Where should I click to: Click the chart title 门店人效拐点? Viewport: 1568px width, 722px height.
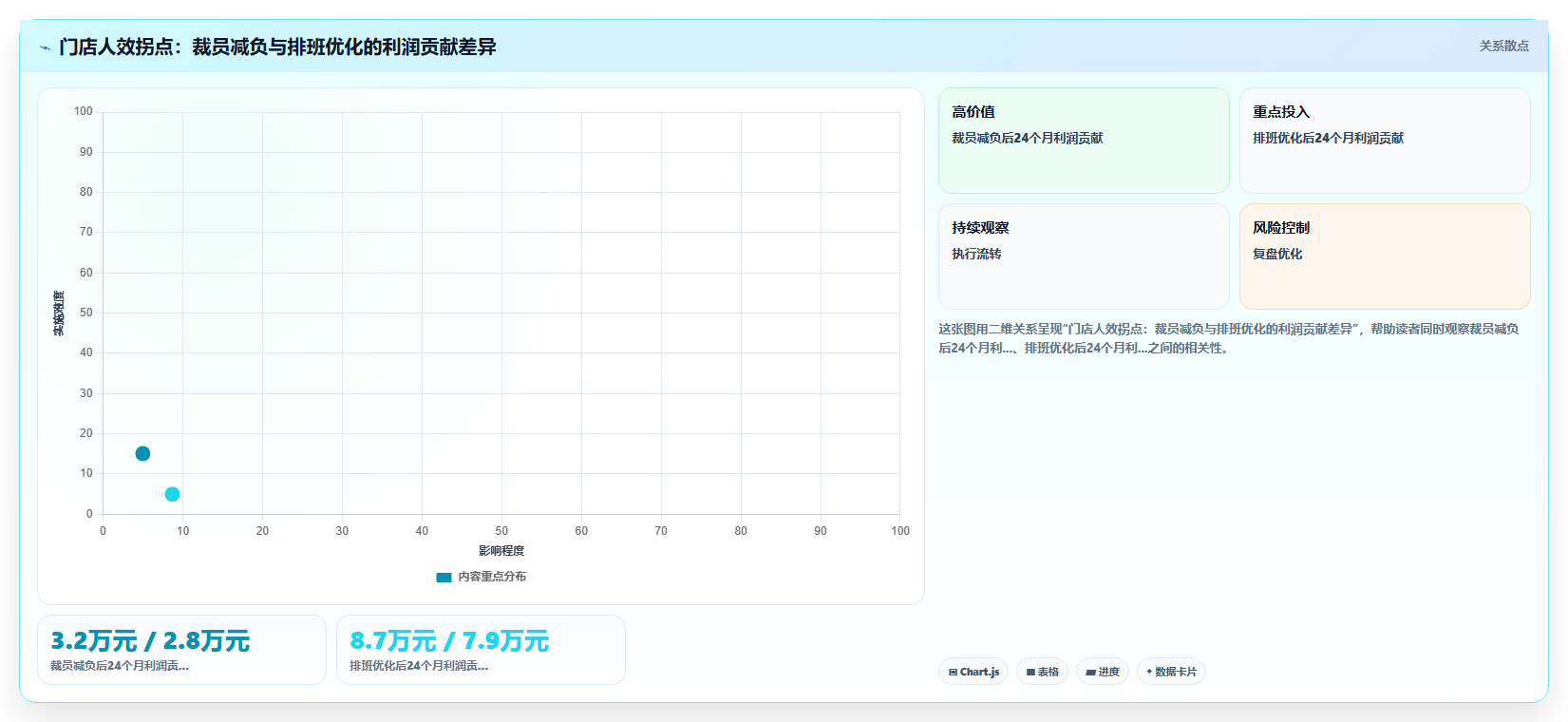pyautogui.click(x=277, y=47)
